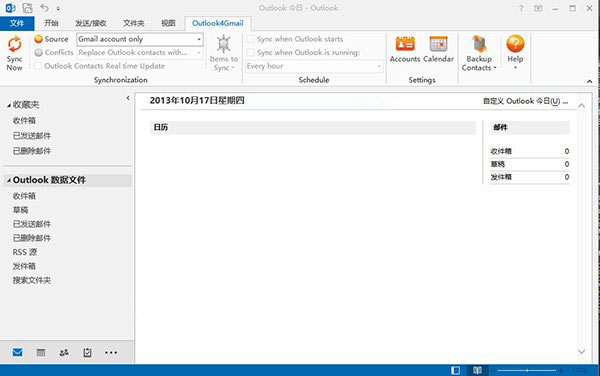
Task: Switch to Calendar view in navigation bar
Action: click(x=41, y=352)
